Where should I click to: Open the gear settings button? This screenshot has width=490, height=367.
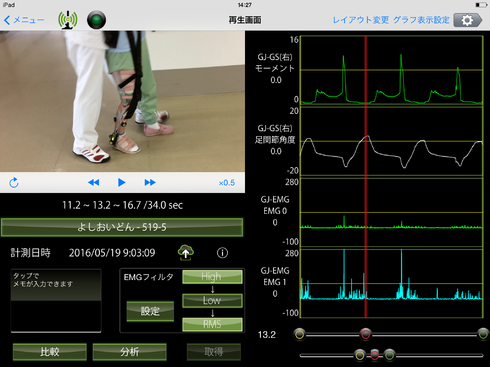tap(468, 20)
